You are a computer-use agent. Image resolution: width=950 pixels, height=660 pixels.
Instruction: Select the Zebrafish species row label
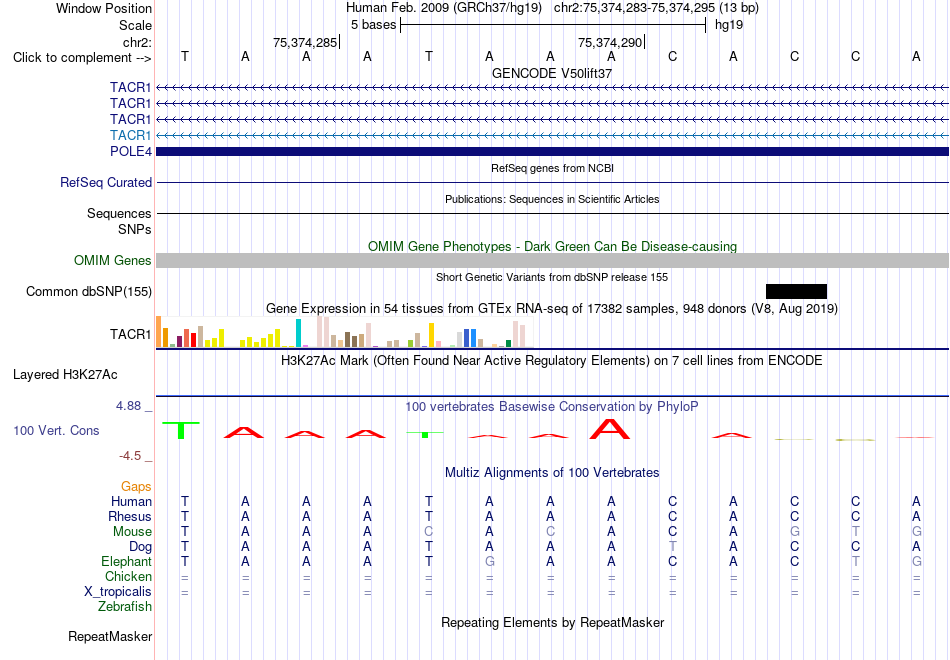(x=125, y=606)
